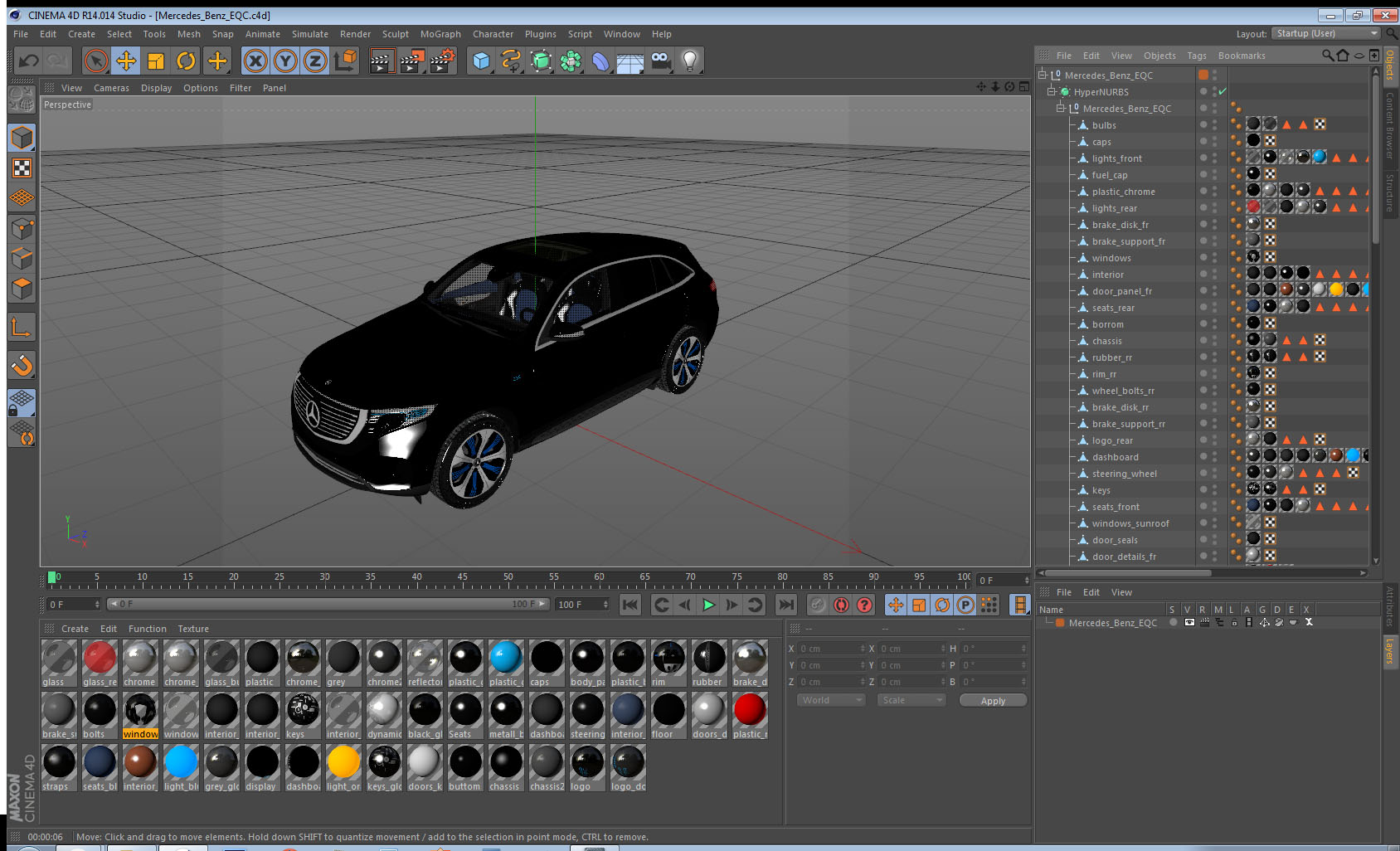1400x851 pixels.
Task: Open the X position stepper arrows
Action: tap(863, 648)
